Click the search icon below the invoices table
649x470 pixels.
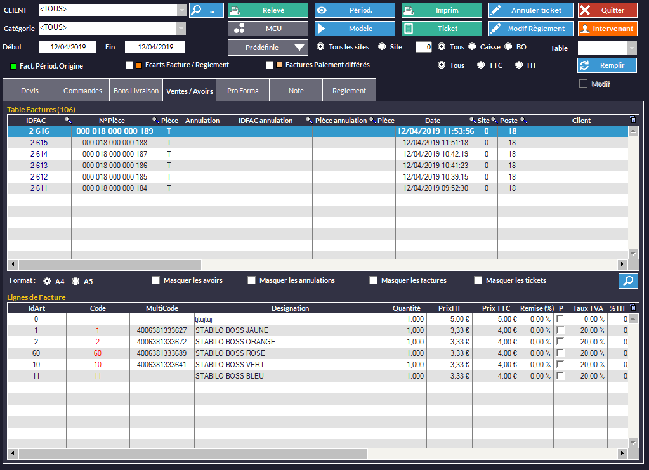tap(627, 281)
